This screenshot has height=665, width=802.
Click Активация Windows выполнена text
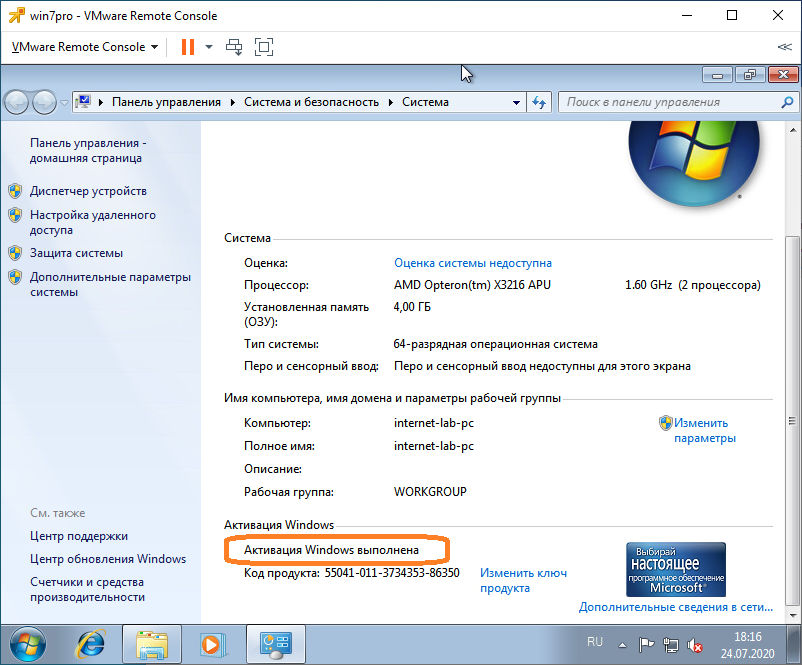point(331,550)
